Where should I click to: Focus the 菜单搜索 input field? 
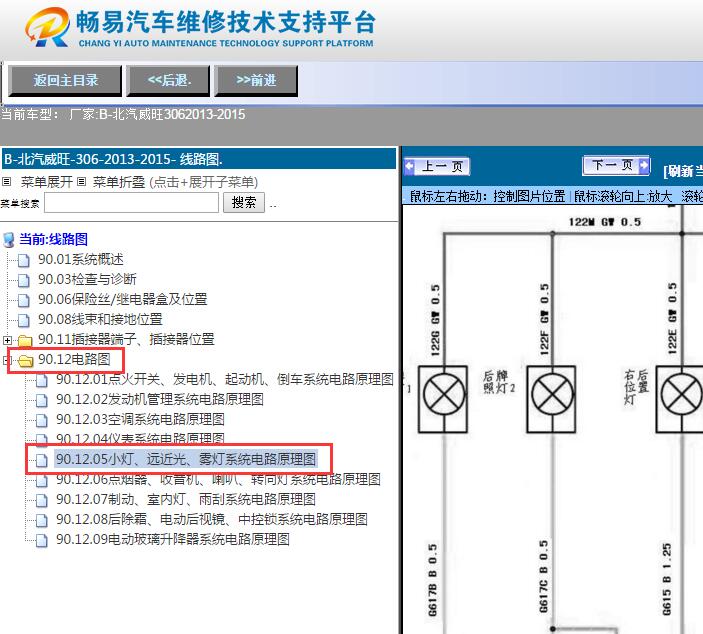click(131, 203)
